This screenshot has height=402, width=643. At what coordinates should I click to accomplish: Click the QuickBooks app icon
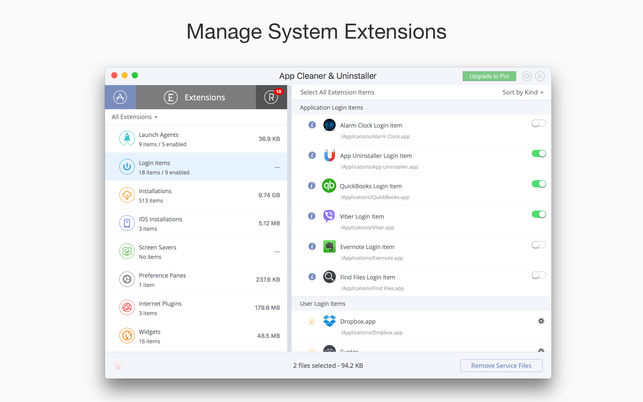click(x=329, y=185)
